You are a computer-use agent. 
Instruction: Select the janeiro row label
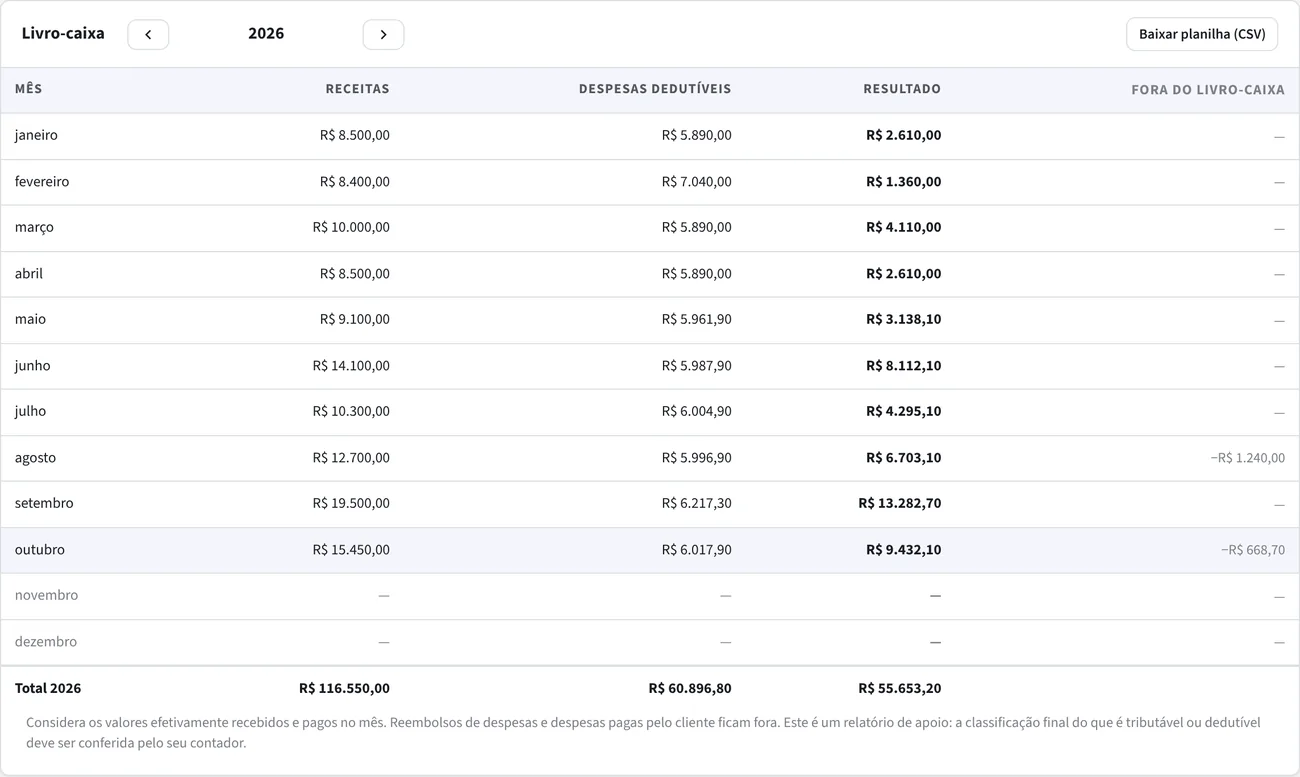(36, 135)
